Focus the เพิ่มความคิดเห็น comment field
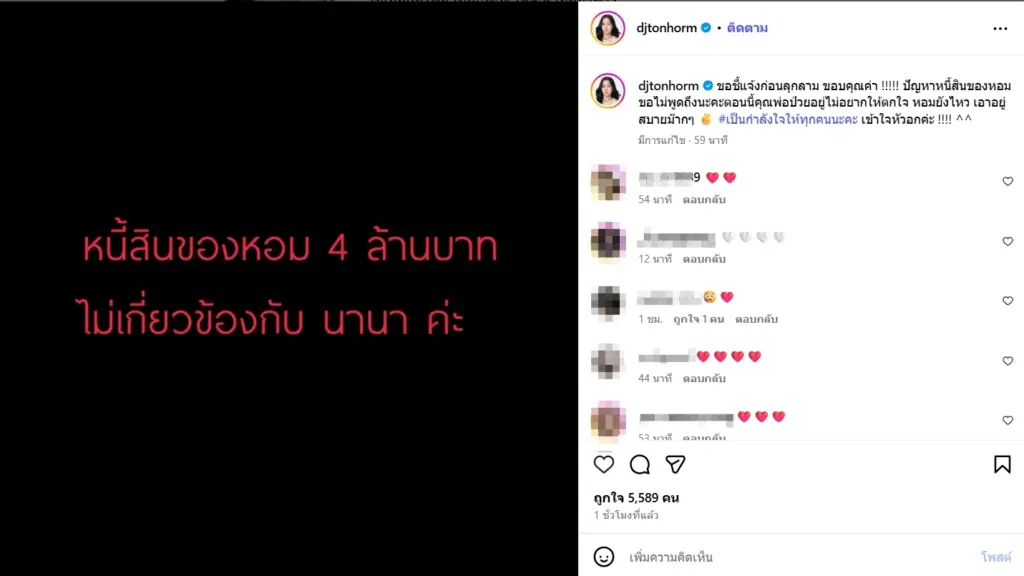 [797, 557]
